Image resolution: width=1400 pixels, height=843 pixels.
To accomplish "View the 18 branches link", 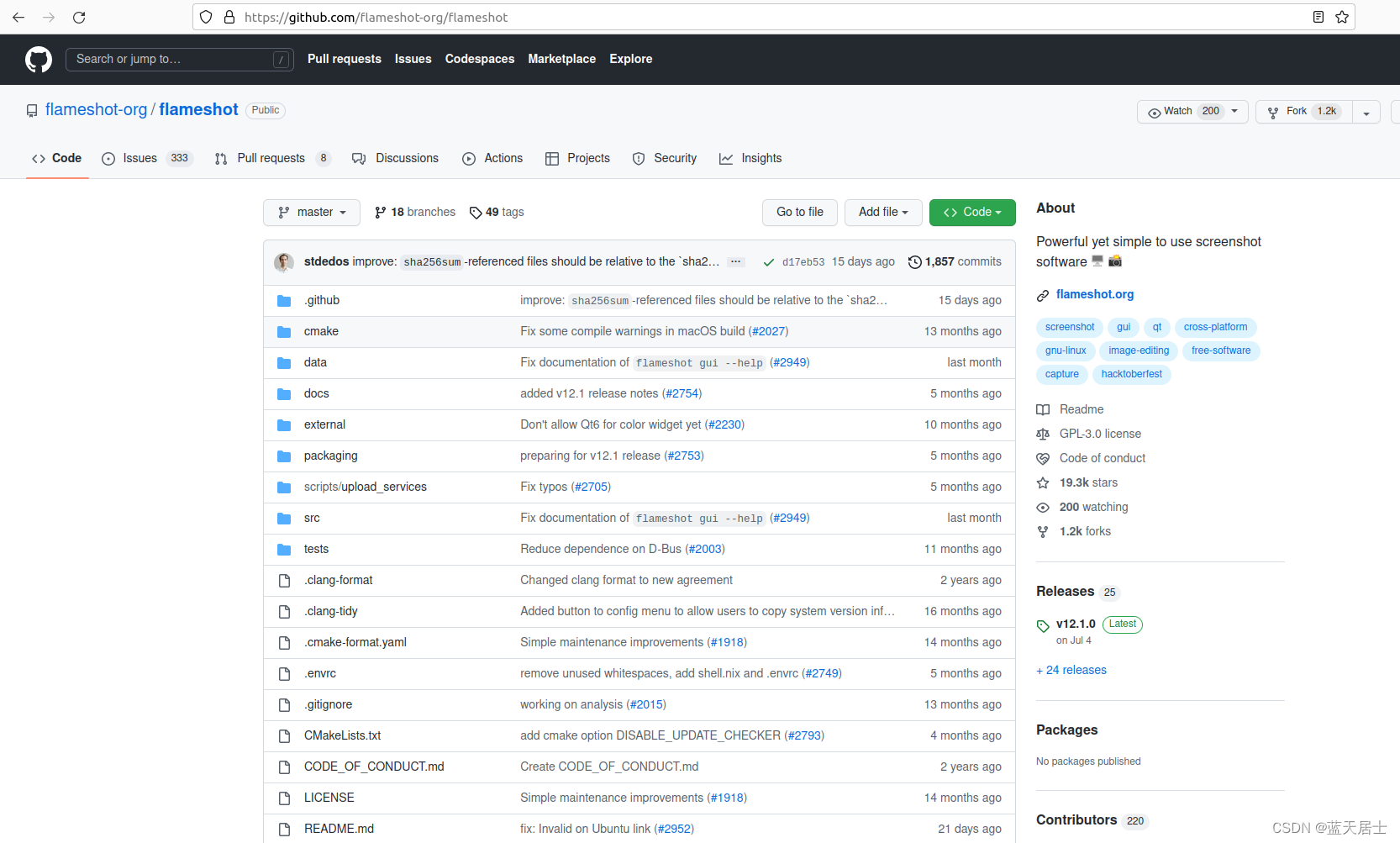I will pyautogui.click(x=415, y=213).
